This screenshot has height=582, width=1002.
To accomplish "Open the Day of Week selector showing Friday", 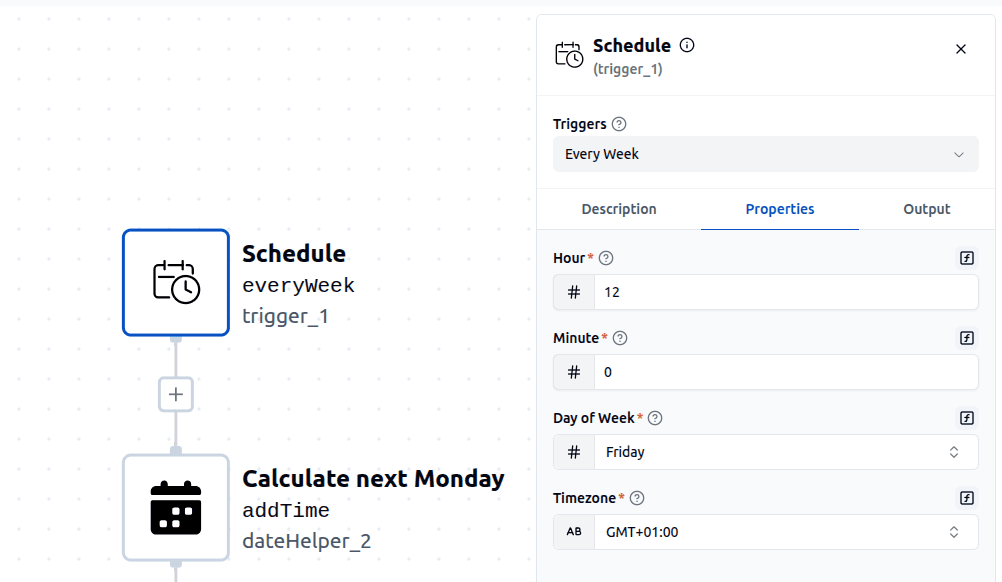I will click(788, 451).
